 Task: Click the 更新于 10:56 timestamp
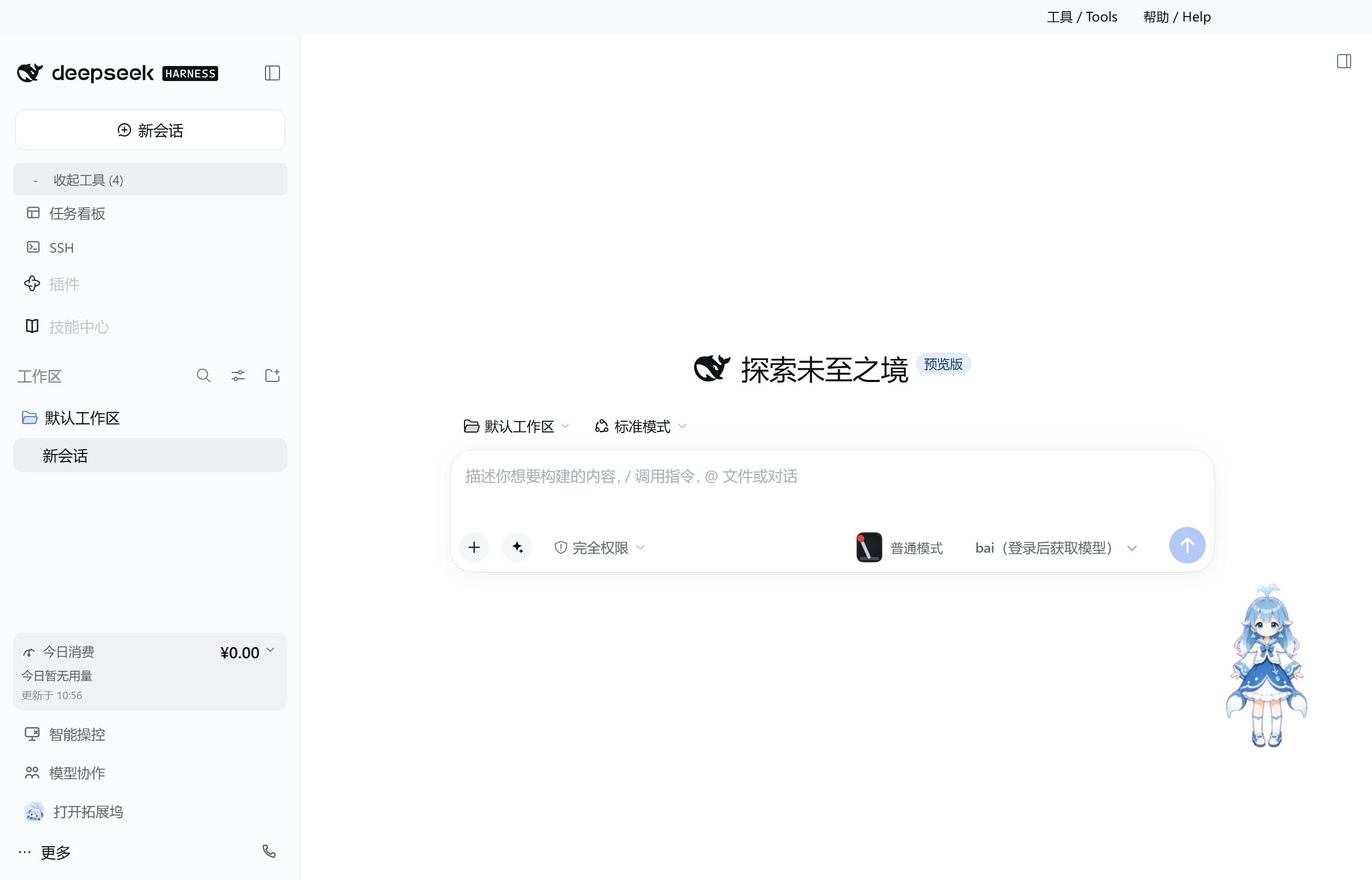51,695
